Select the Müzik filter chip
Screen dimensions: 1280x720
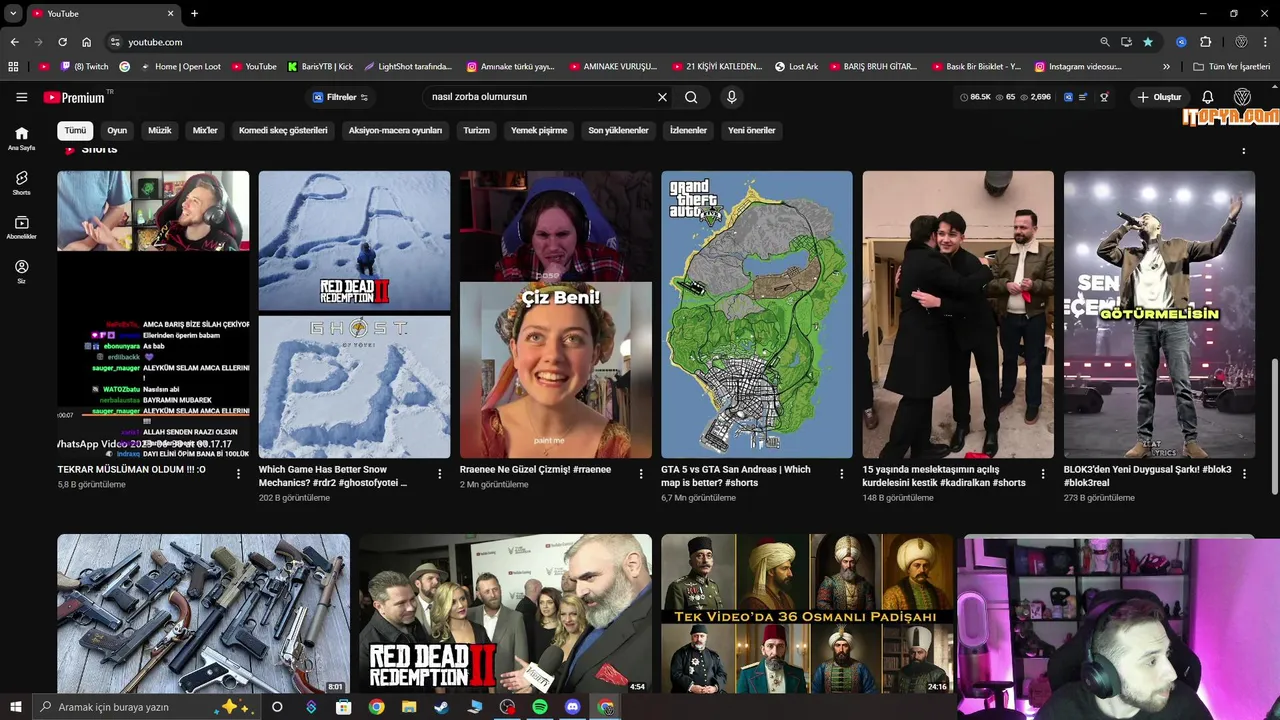pyautogui.click(x=160, y=130)
